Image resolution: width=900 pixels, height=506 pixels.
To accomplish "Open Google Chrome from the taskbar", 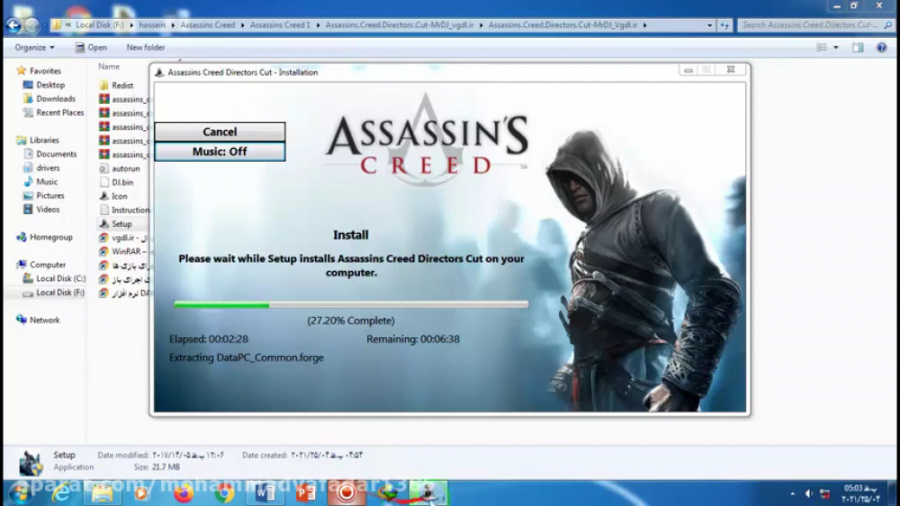I will [224, 493].
